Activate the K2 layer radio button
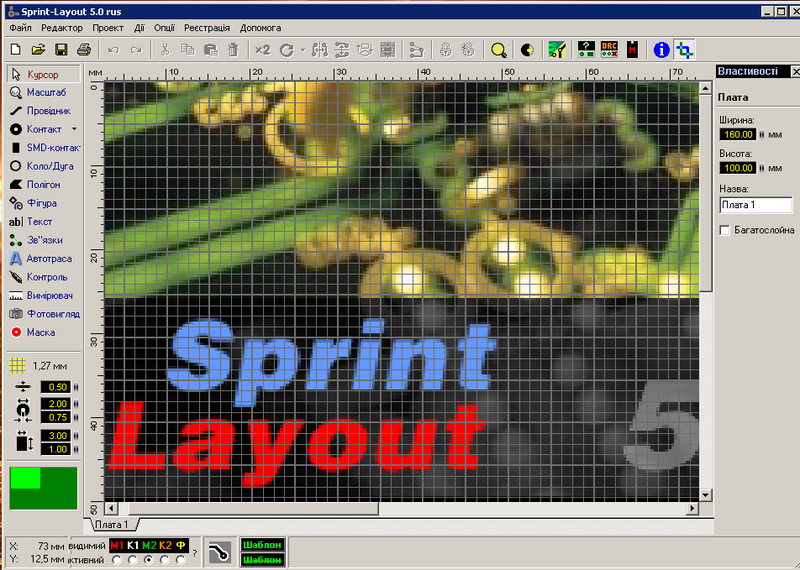The height and width of the screenshot is (570, 800). point(164,560)
